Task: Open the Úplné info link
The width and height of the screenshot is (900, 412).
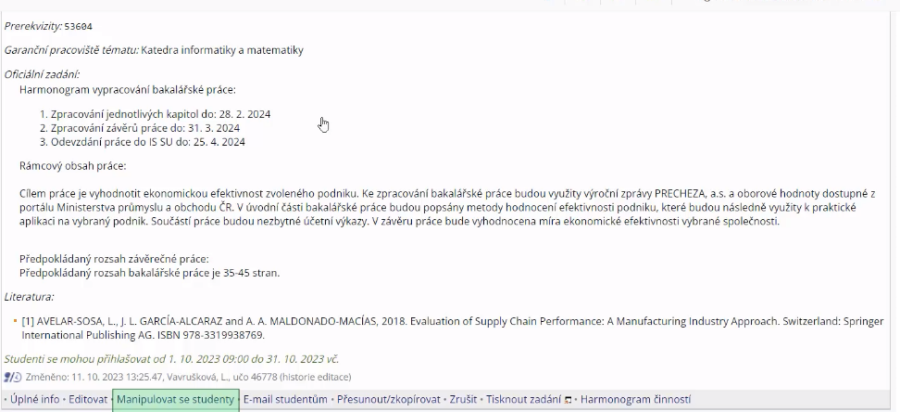Action: pos(34,399)
